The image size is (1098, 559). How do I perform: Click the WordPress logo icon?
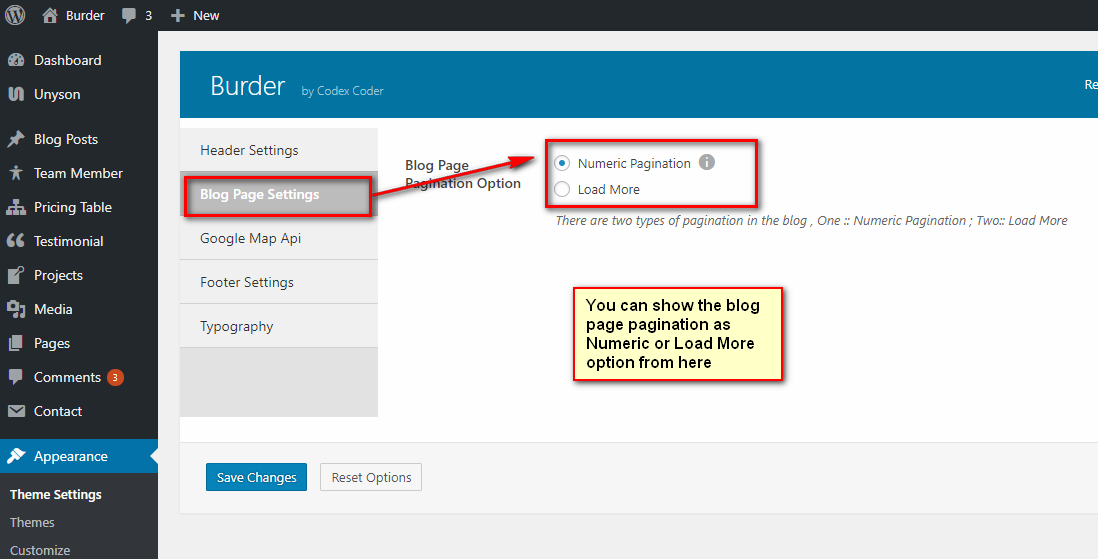[x=15, y=15]
